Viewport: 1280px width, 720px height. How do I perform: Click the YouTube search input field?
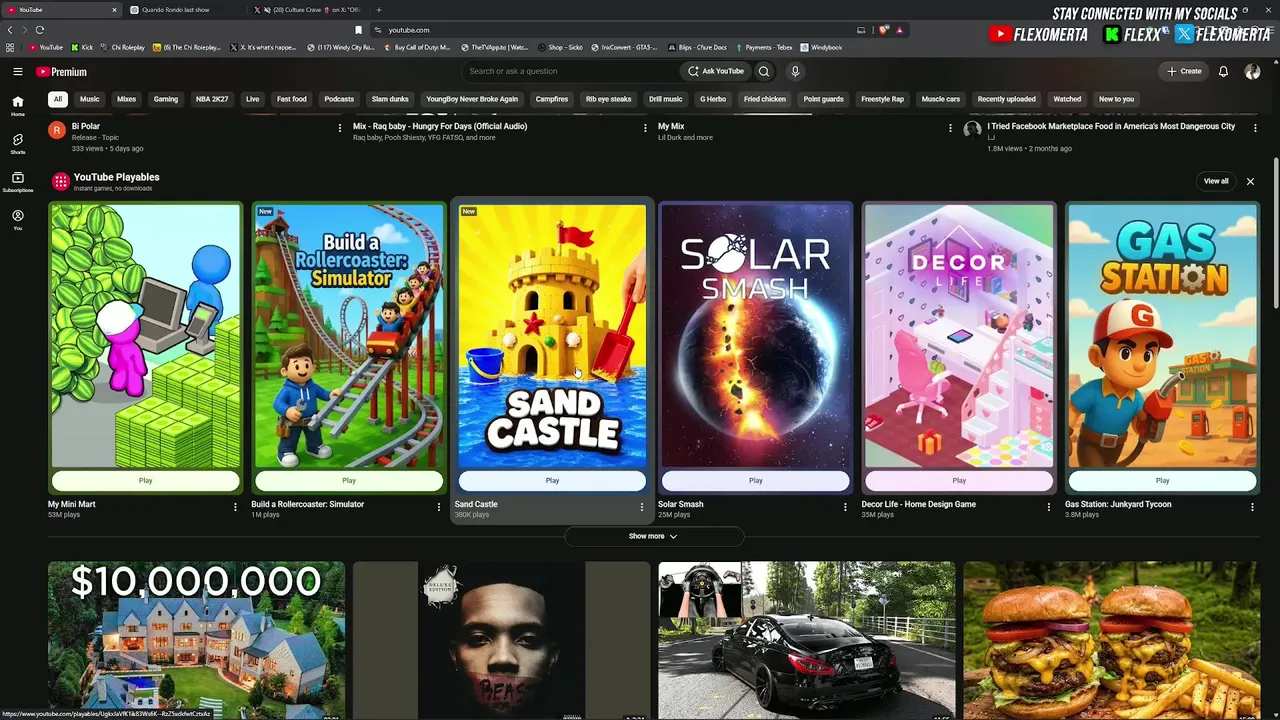coord(570,71)
